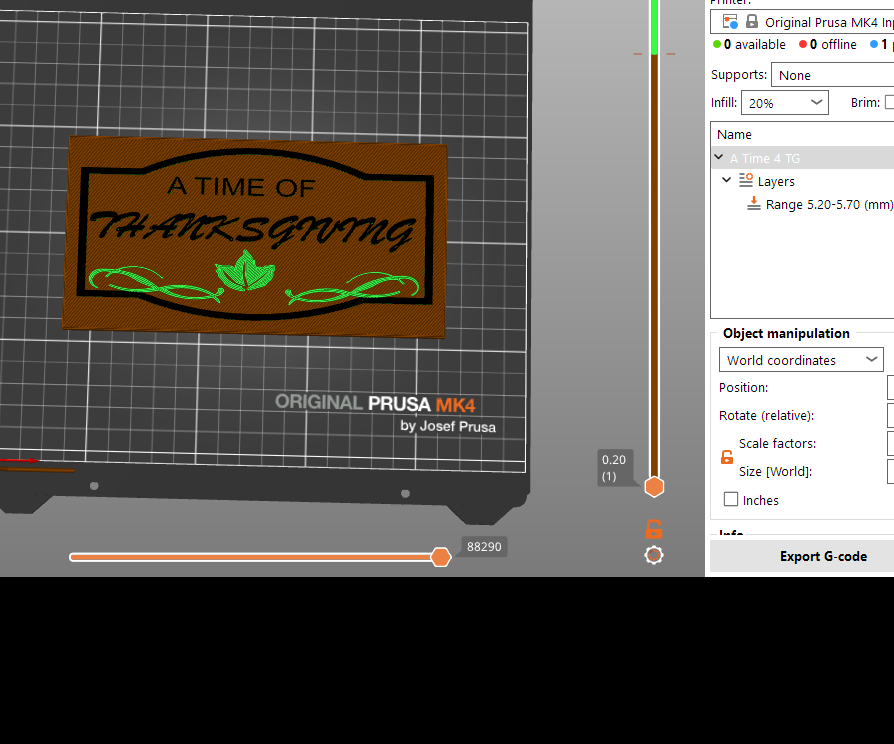894x744 pixels.
Task: Click the printer preset icon beside Original Prusa MK4
Action: pos(730,22)
